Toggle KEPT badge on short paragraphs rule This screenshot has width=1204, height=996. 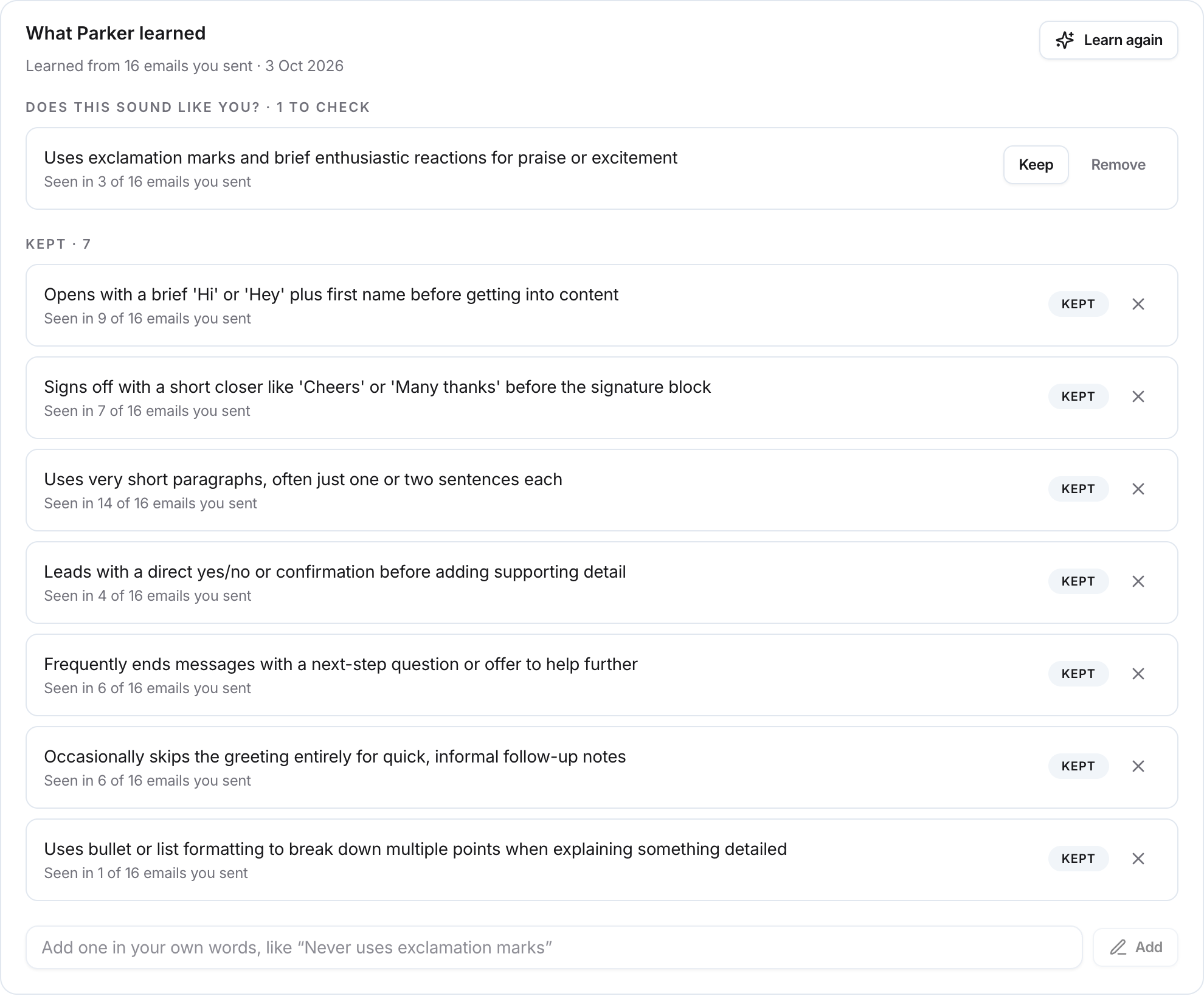point(1078,489)
